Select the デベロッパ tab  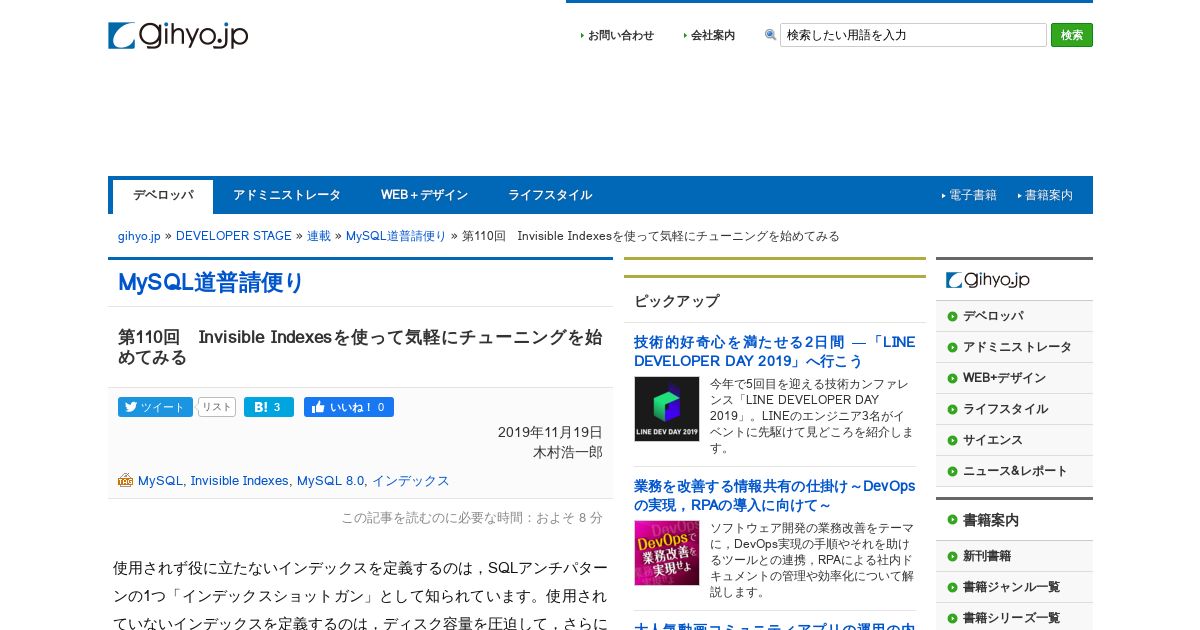pyautogui.click(x=163, y=196)
